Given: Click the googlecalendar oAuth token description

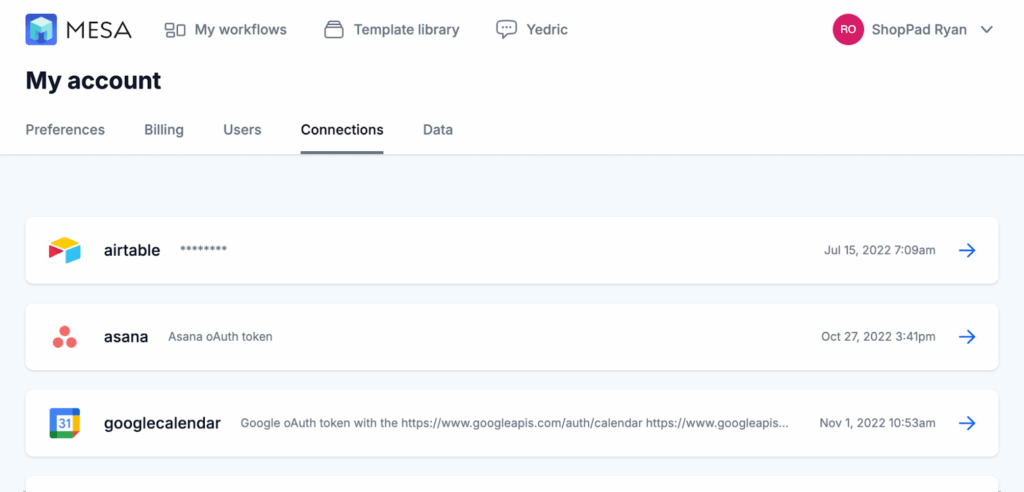Looking at the screenshot, I should tap(515, 423).
